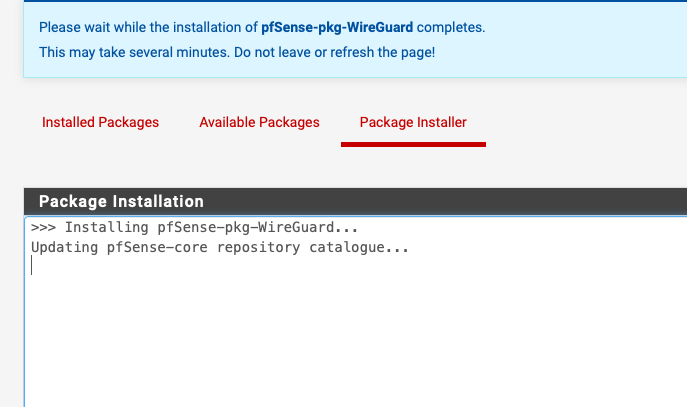The image size is (687, 407).
Task: Click the Package Installation panel header
Action: tap(121, 201)
